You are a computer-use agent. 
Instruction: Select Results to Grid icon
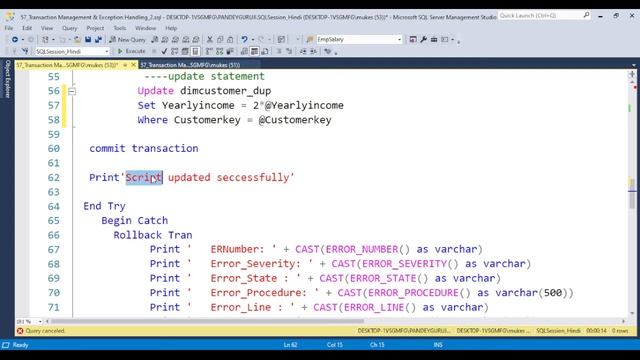point(254,51)
